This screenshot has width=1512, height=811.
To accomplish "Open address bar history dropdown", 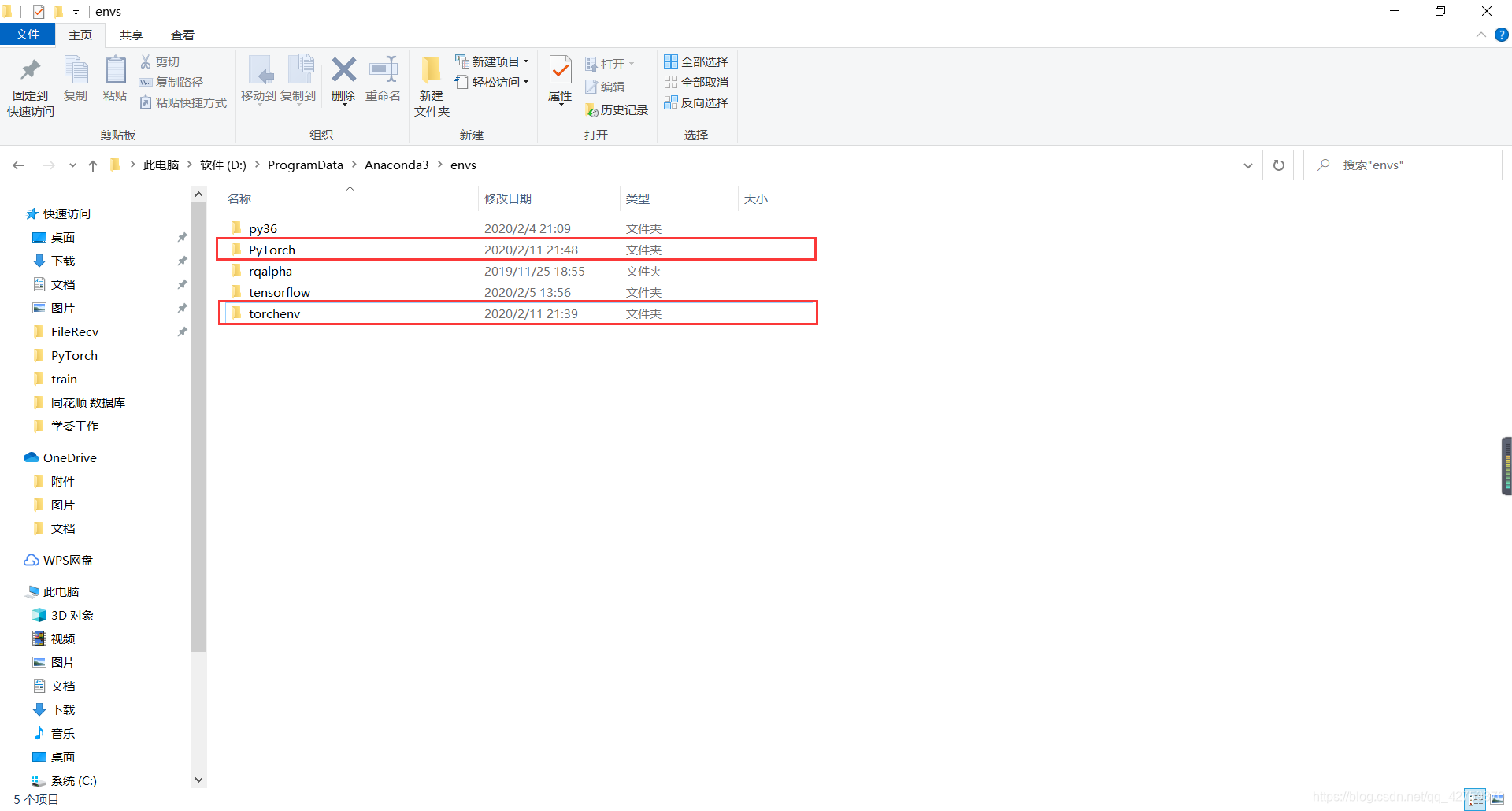I will point(1248,165).
